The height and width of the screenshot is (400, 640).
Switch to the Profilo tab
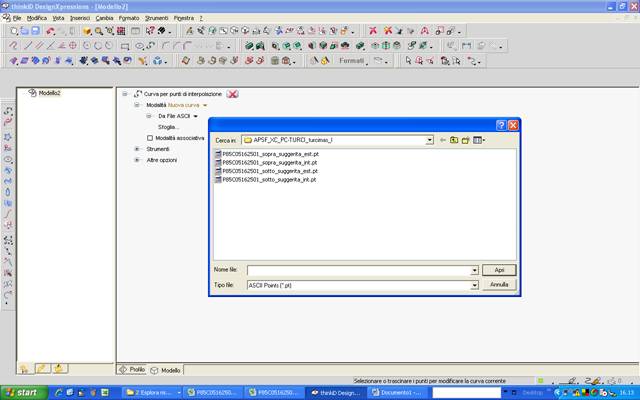coord(135,369)
